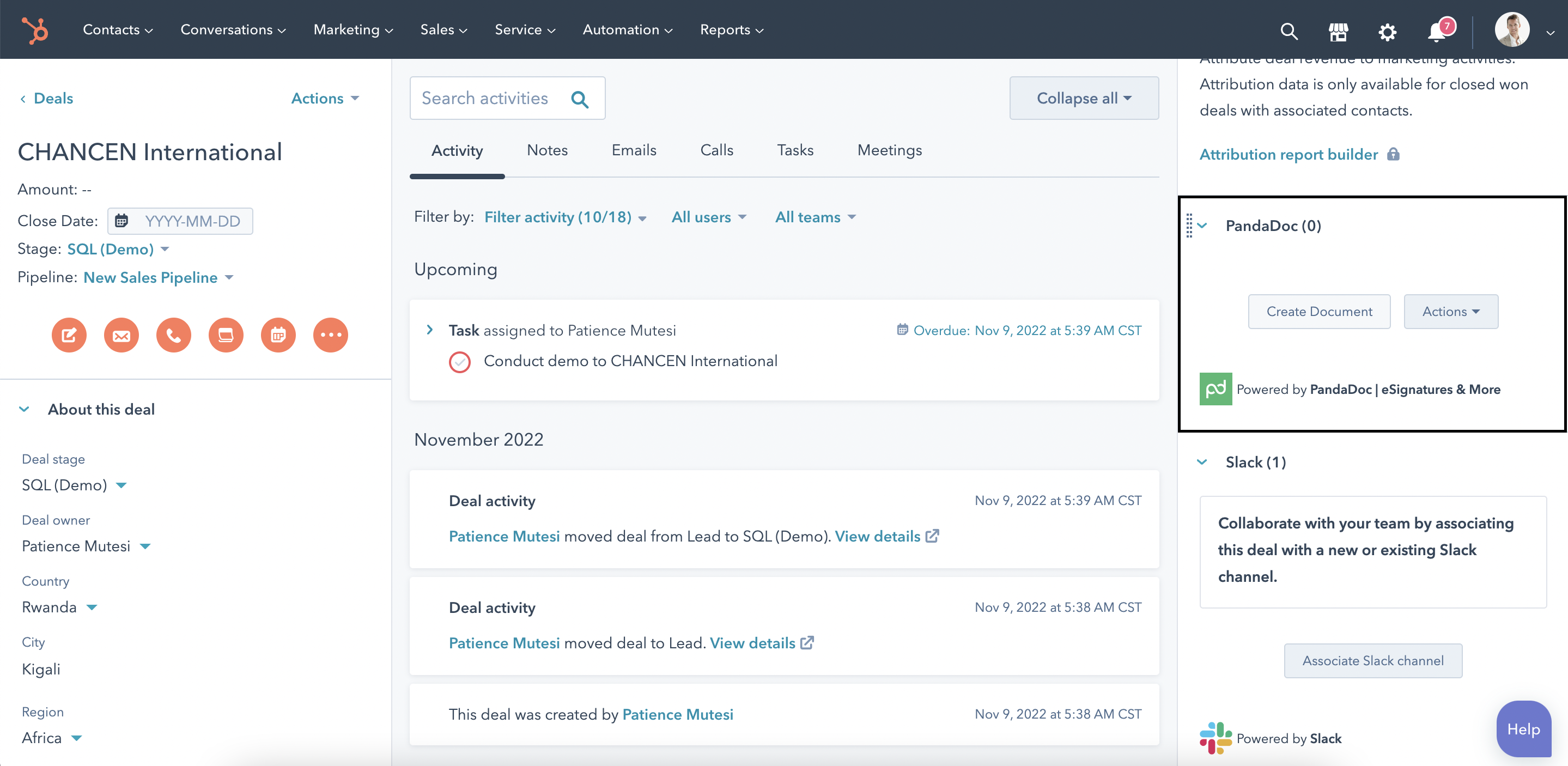
Task: Open the account menu caret beside avatar
Action: click(x=1551, y=33)
